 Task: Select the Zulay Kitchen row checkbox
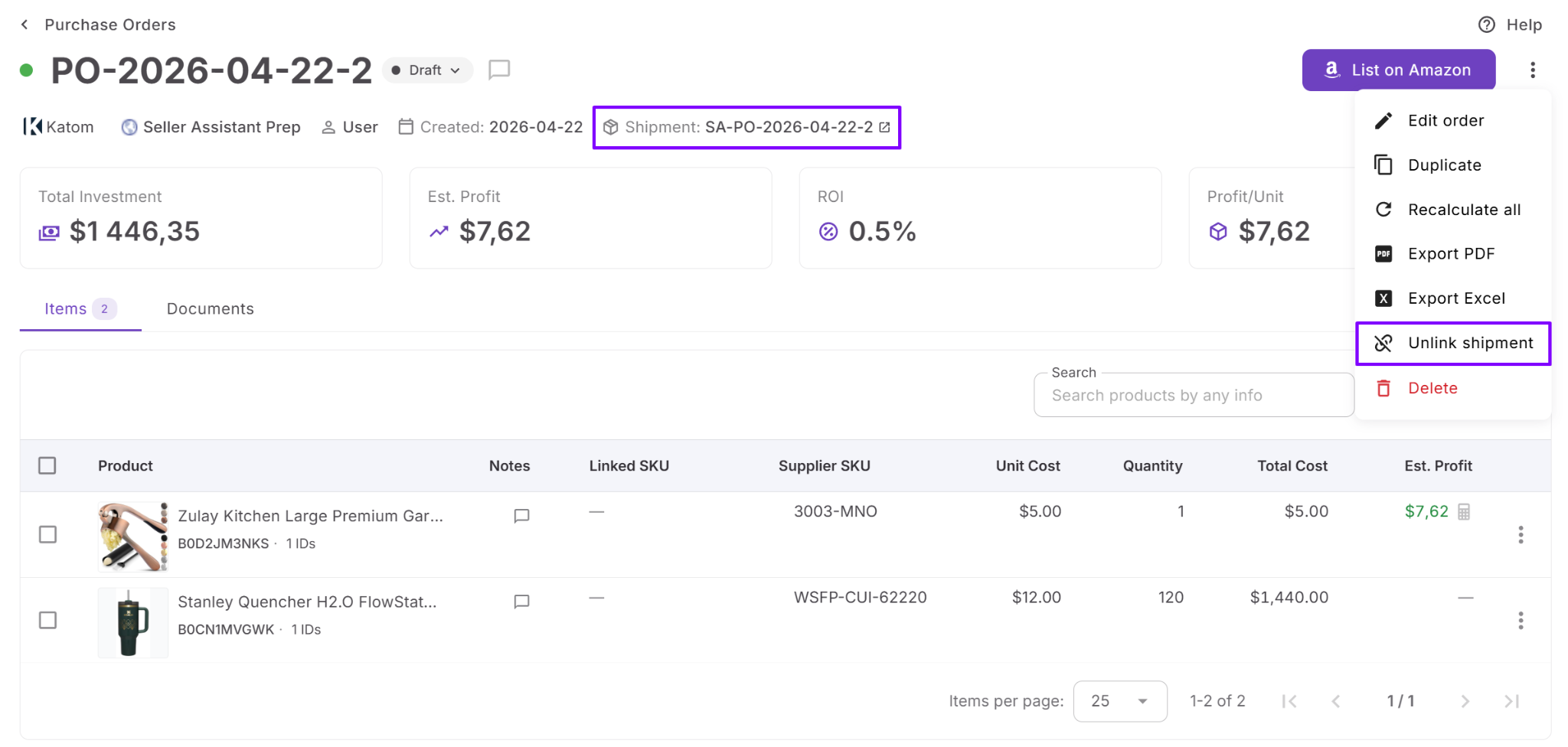pos(47,534)
